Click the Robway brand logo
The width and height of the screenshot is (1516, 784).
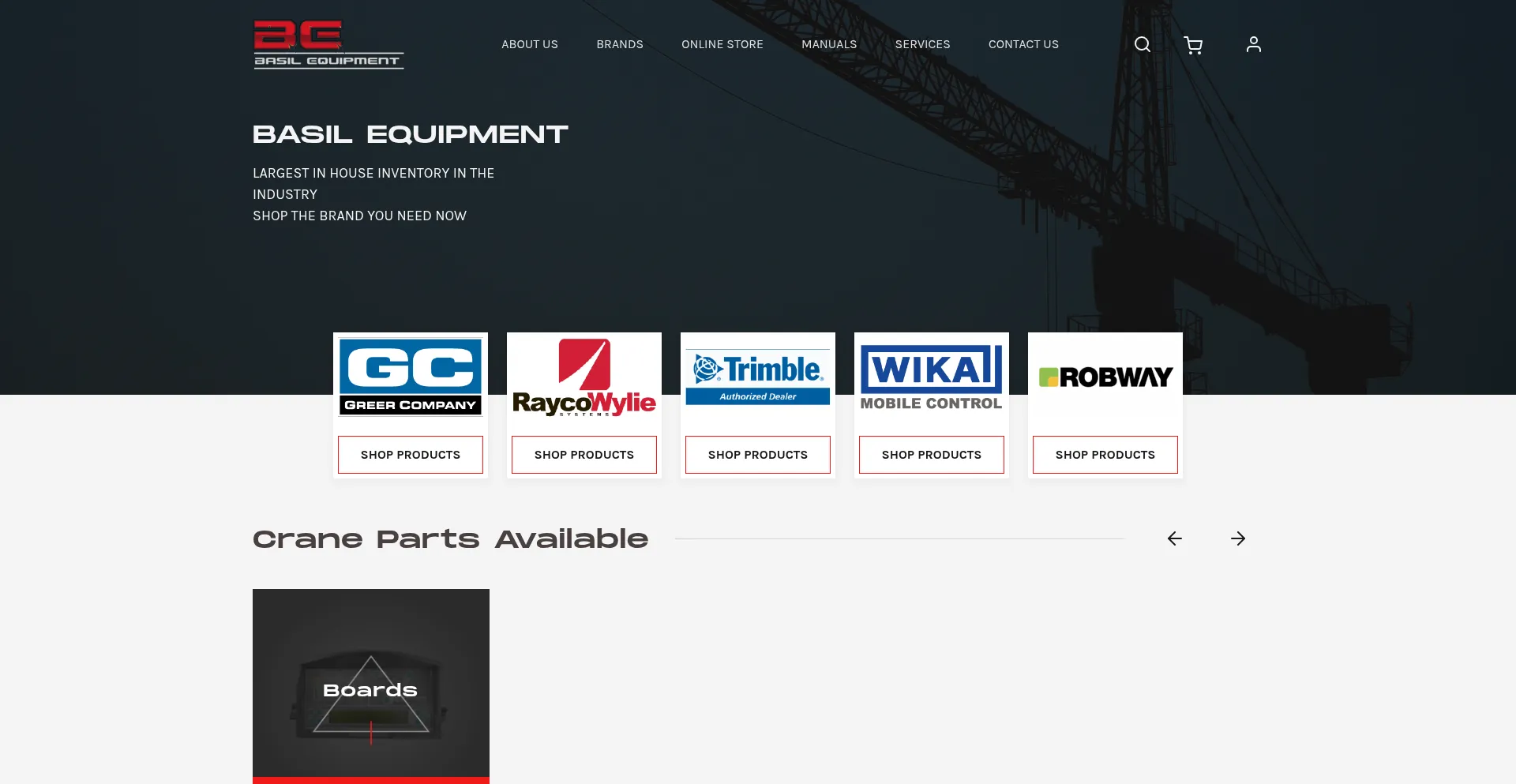[x=1105, y=377]
